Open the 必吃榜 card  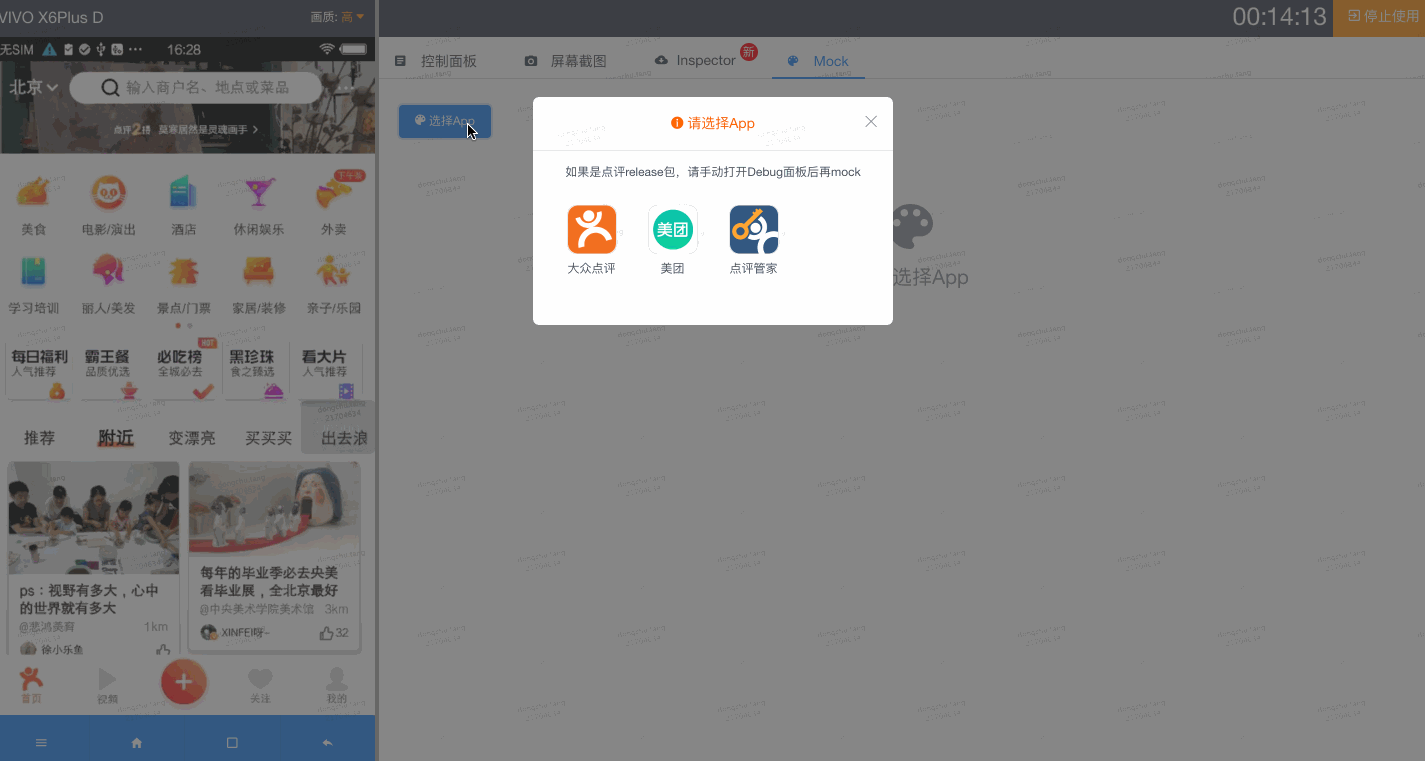click(183, 372)
